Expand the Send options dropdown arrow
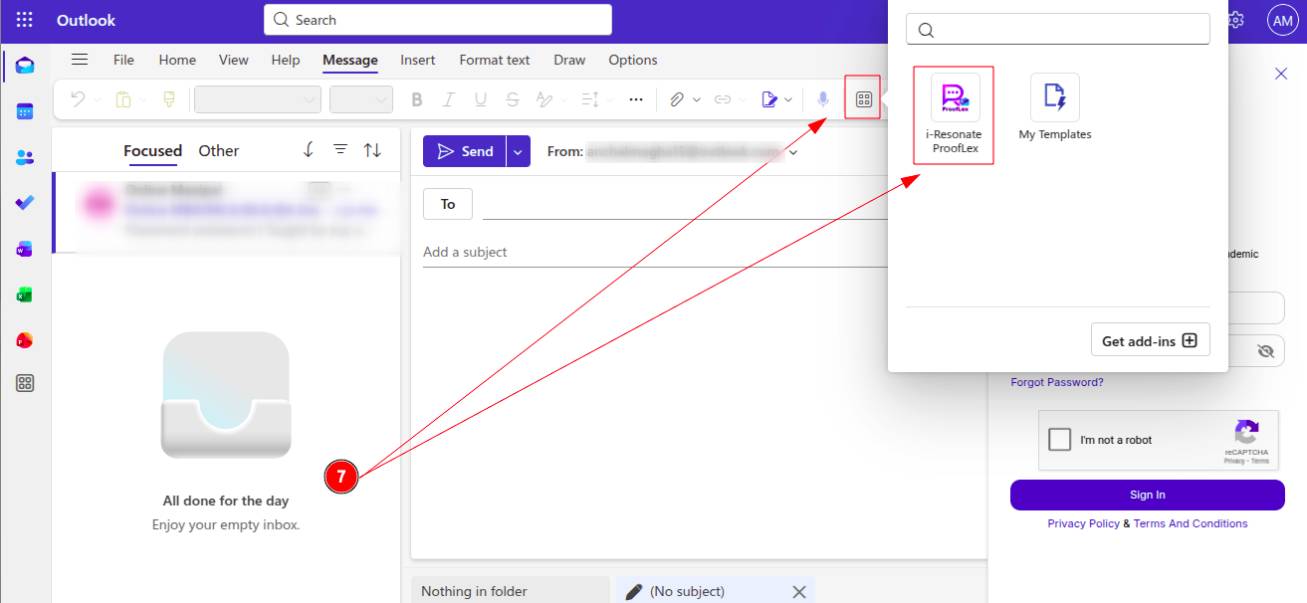 pos(518,152)
